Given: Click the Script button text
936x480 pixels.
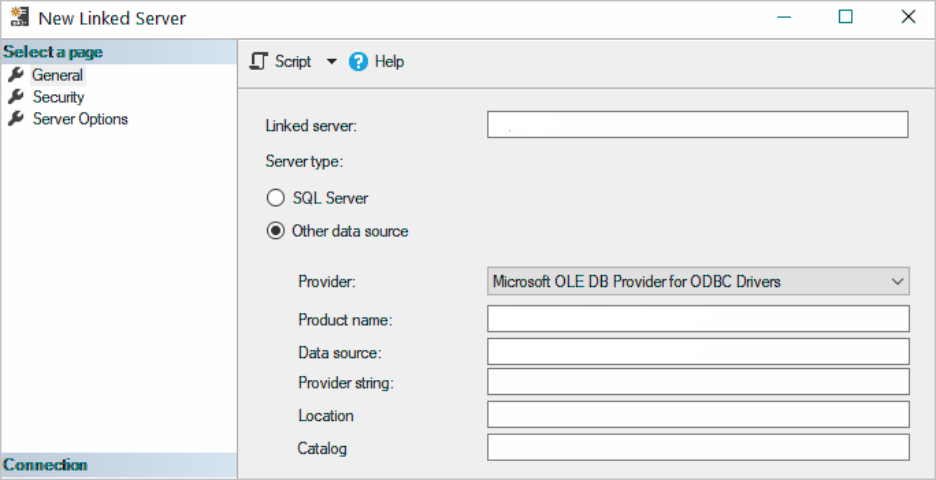Looking at the screenshot, I should (293, 62).
